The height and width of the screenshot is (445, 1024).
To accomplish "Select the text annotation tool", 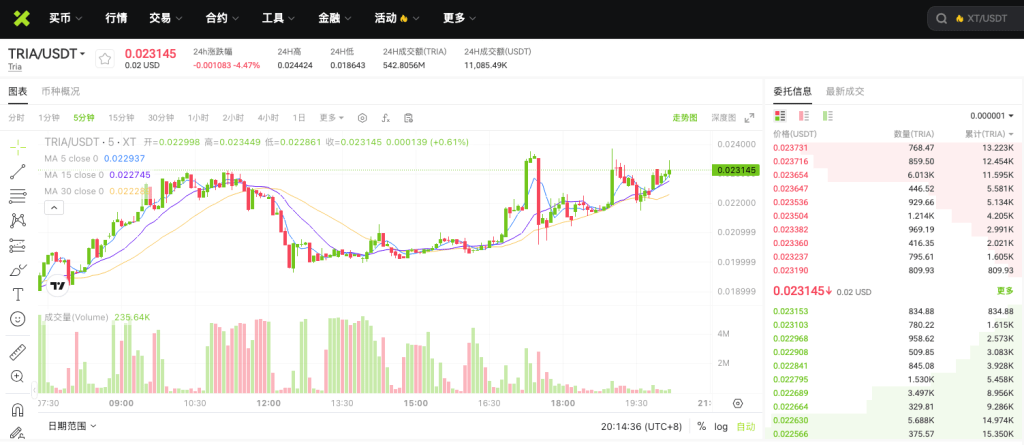I will (18, 295).
